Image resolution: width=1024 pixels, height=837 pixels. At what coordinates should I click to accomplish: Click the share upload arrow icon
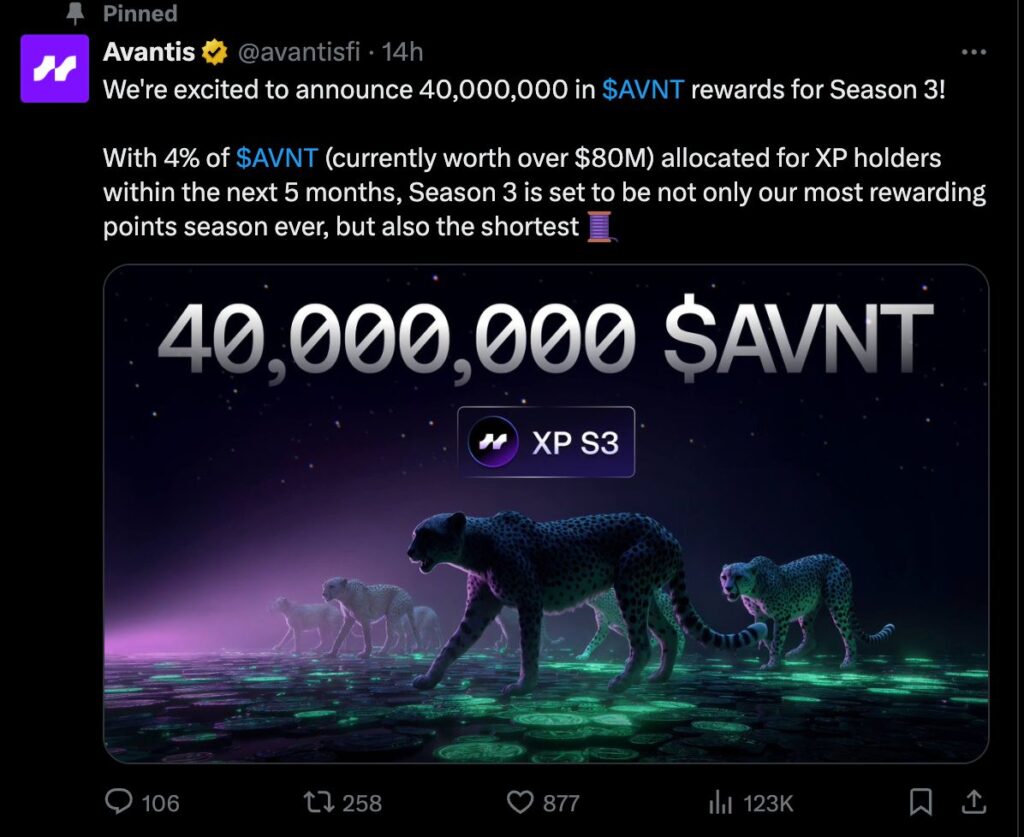[975, 801]
